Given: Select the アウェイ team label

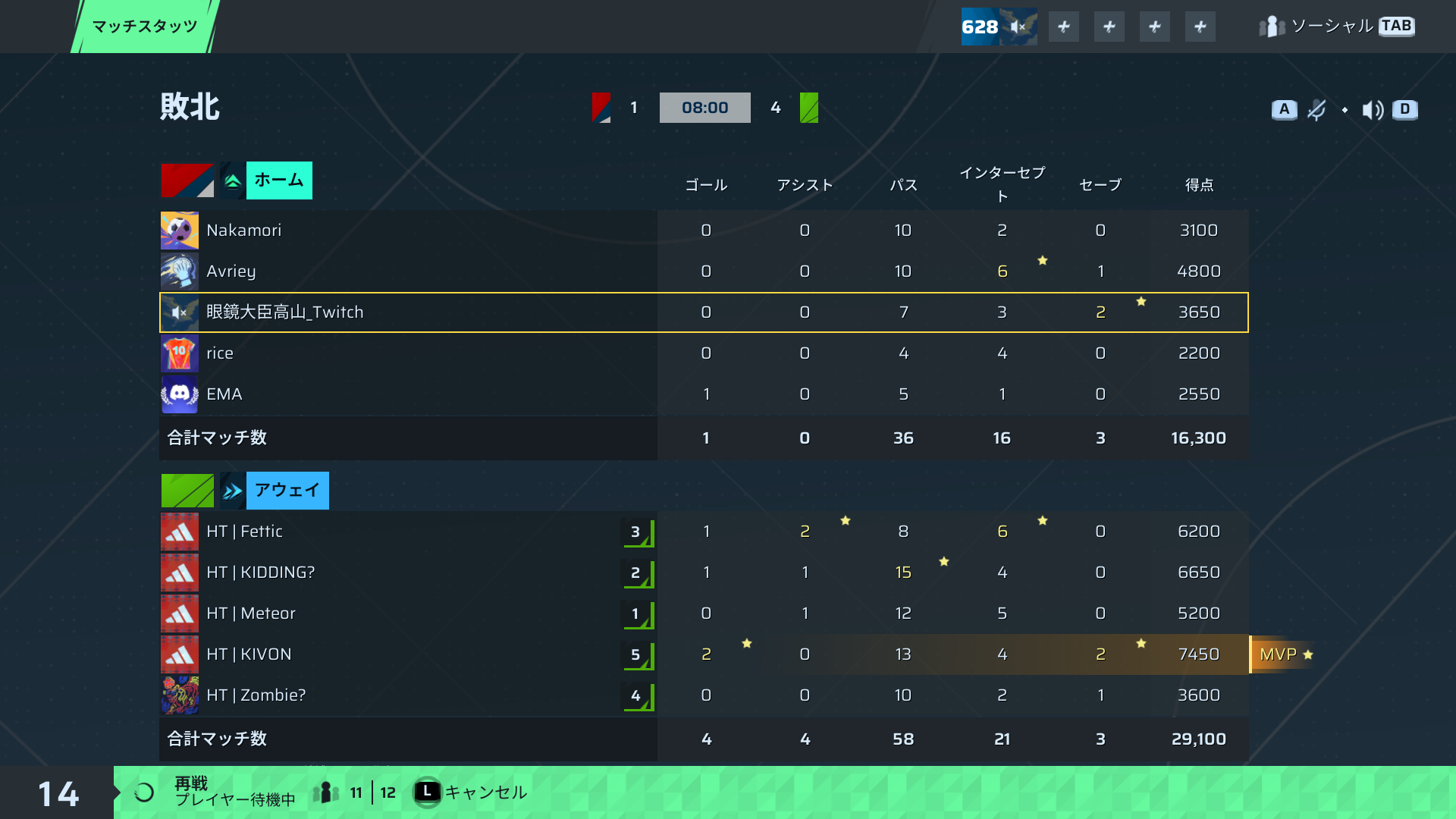Looking at the screenshot, I should (287, 491).
